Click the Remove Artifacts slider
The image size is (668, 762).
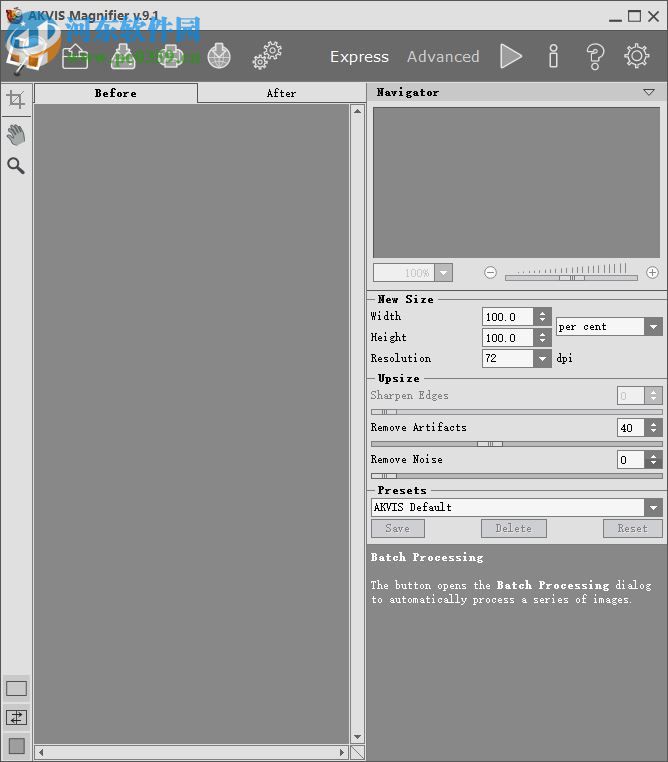[x=516, y=444]
